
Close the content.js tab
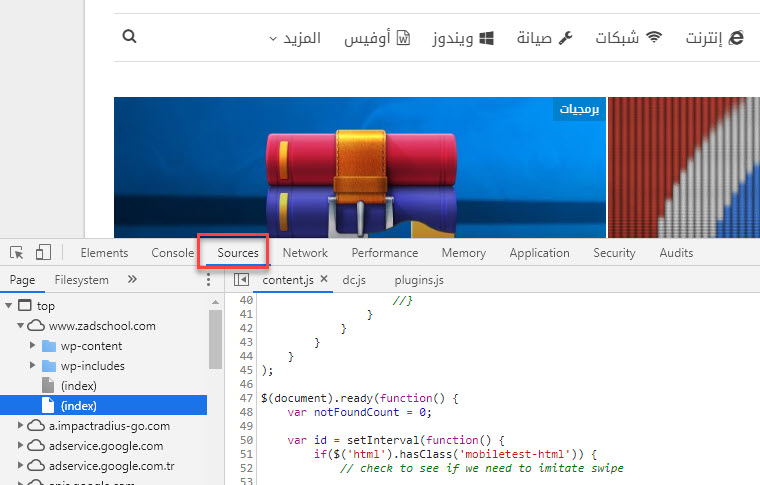coord(324,279)
